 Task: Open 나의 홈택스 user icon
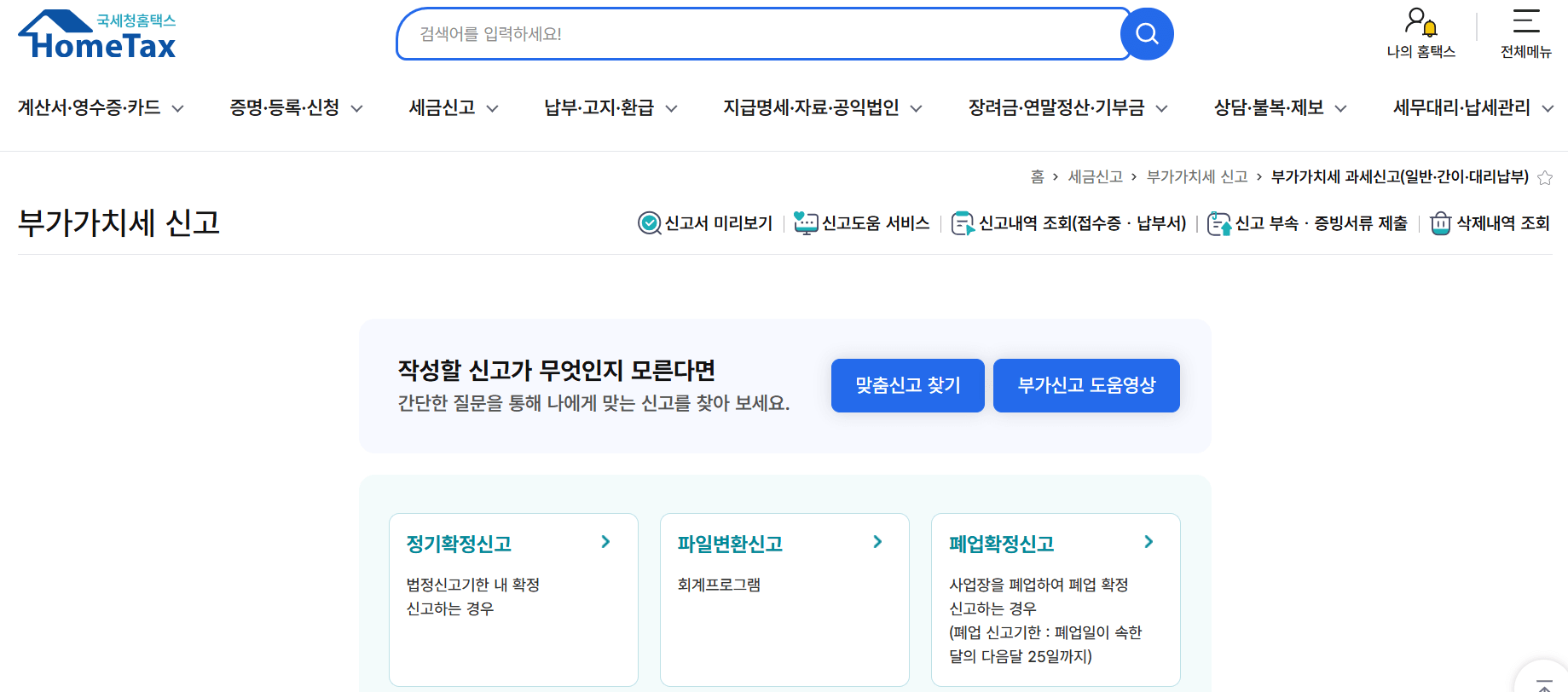click(1420, 22)
